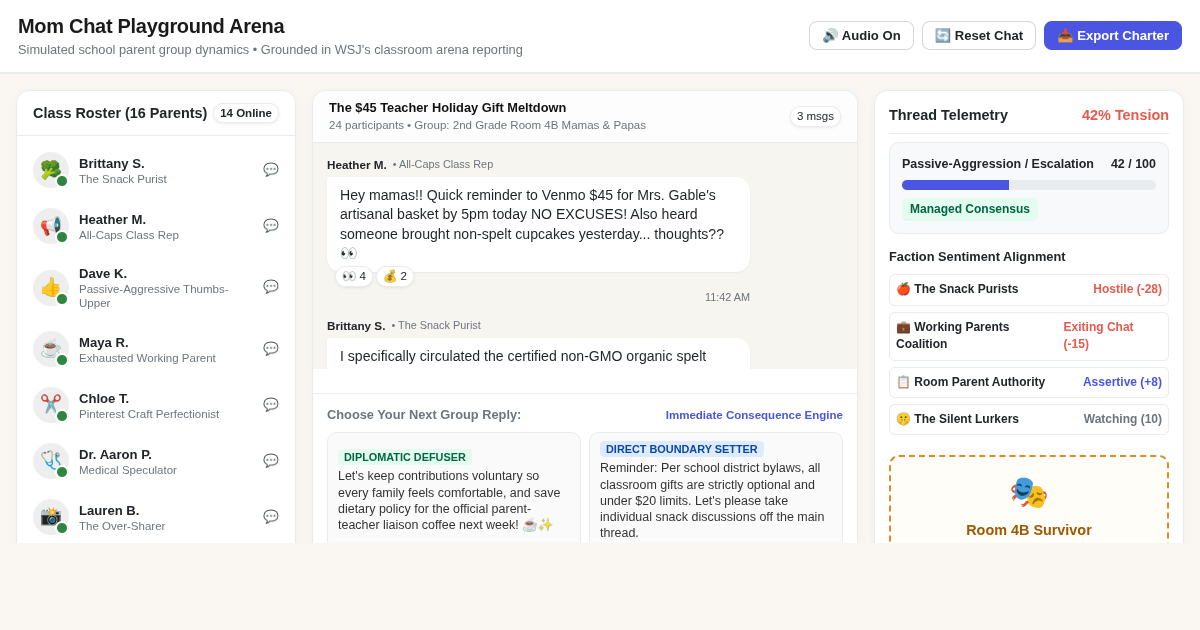This screenshot has height=630, width=1200.
Task: Click Maya R. coffee cup avatar
Action: [x=51, y=349]
